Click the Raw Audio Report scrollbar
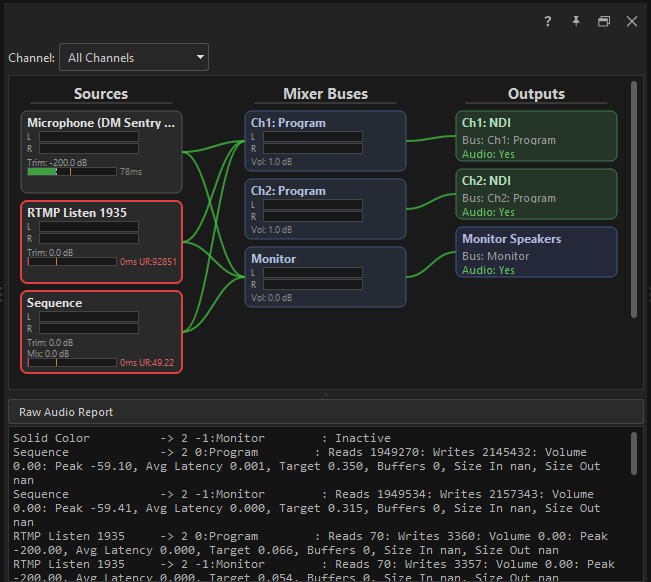The image size is (651, 582). pos(634,453)
